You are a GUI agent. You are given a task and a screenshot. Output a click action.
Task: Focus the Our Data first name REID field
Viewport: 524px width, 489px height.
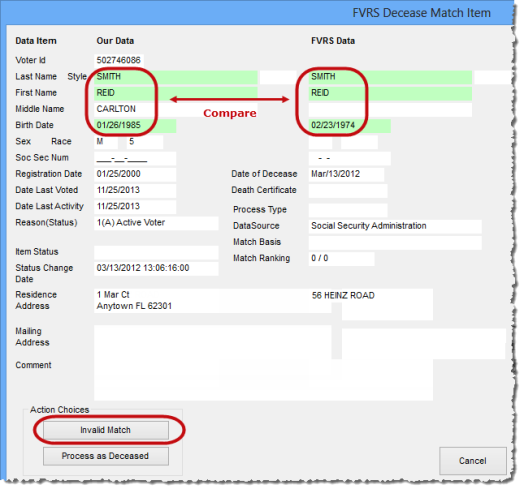[x=176, y=93]
